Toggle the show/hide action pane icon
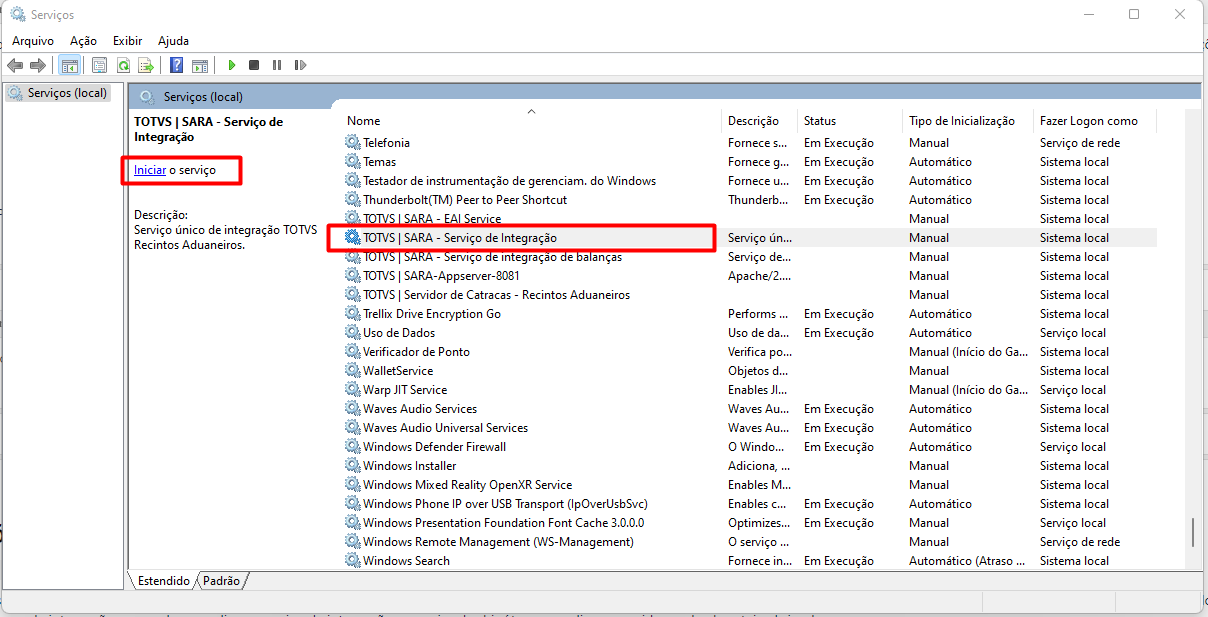 click(x=200, y=65)
